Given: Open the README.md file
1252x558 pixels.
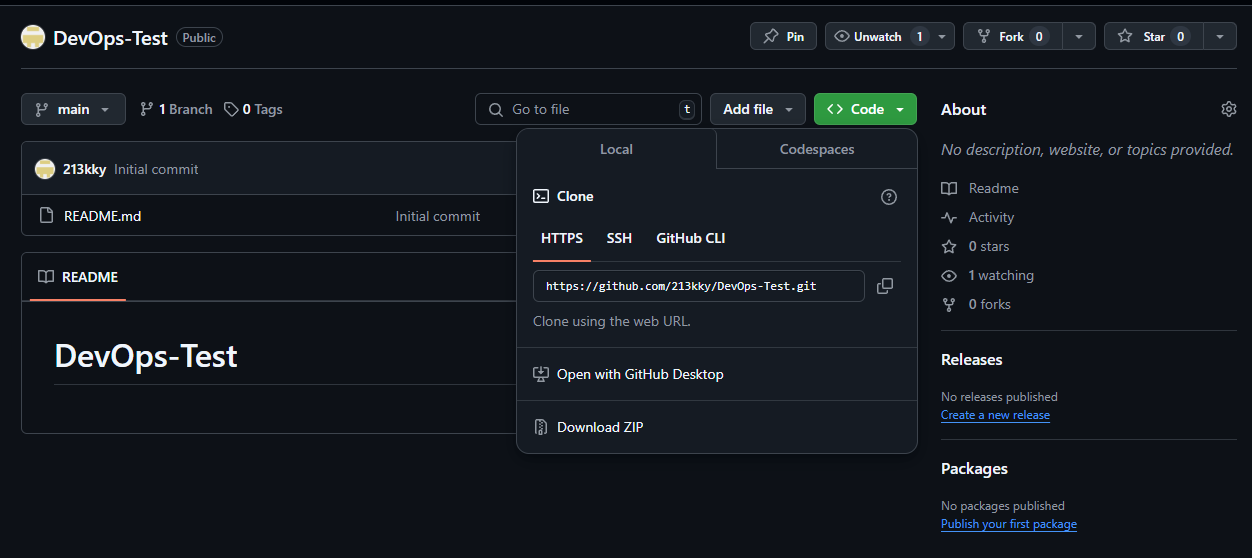Looking at the screenshot, I should point(102,216).
